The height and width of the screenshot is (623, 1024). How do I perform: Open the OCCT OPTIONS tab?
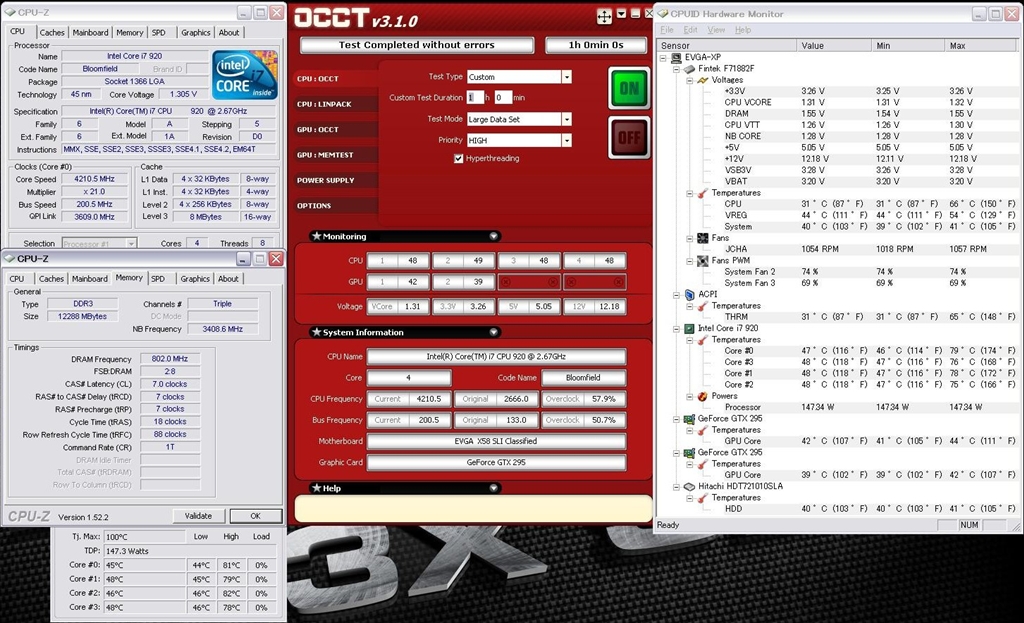336,206
